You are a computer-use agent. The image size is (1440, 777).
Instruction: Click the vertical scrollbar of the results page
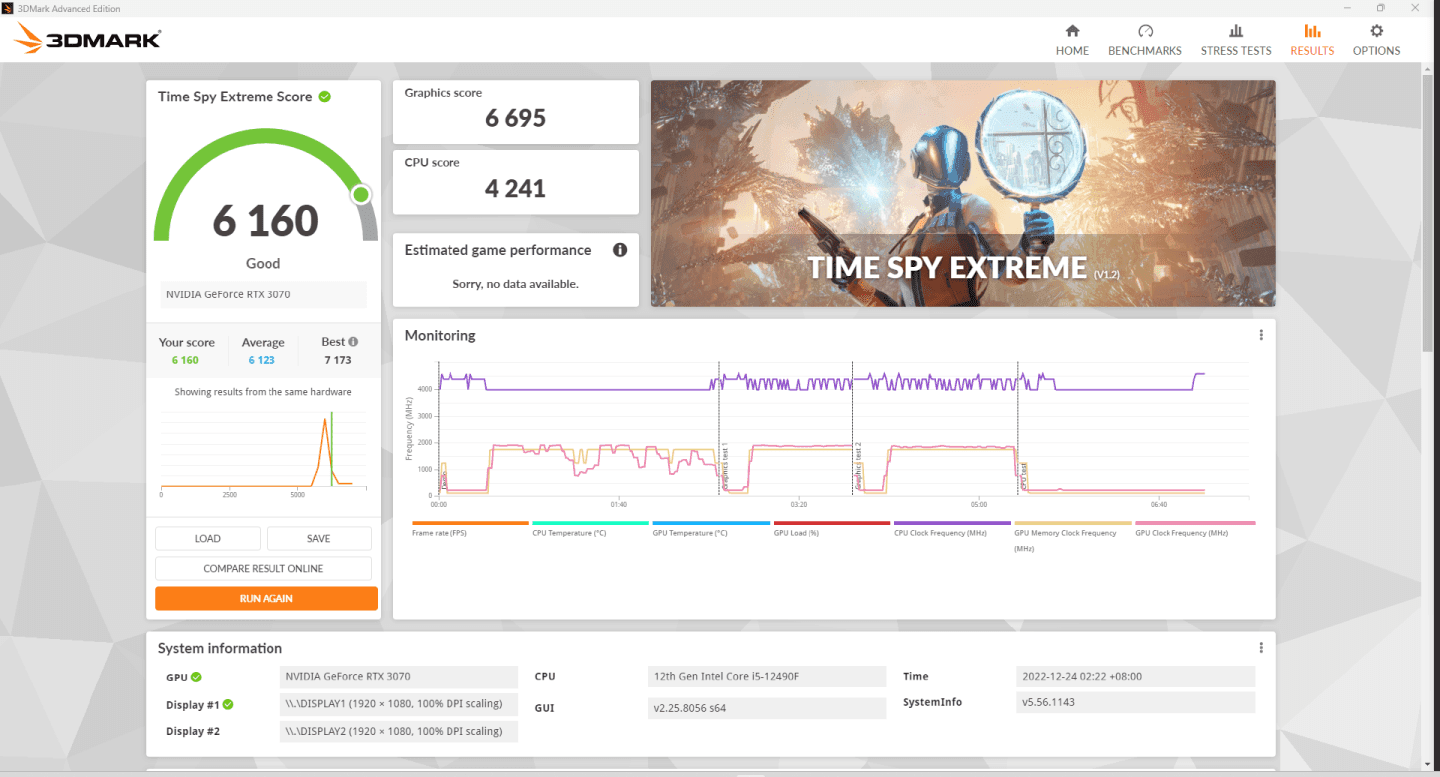[1428, 213]
